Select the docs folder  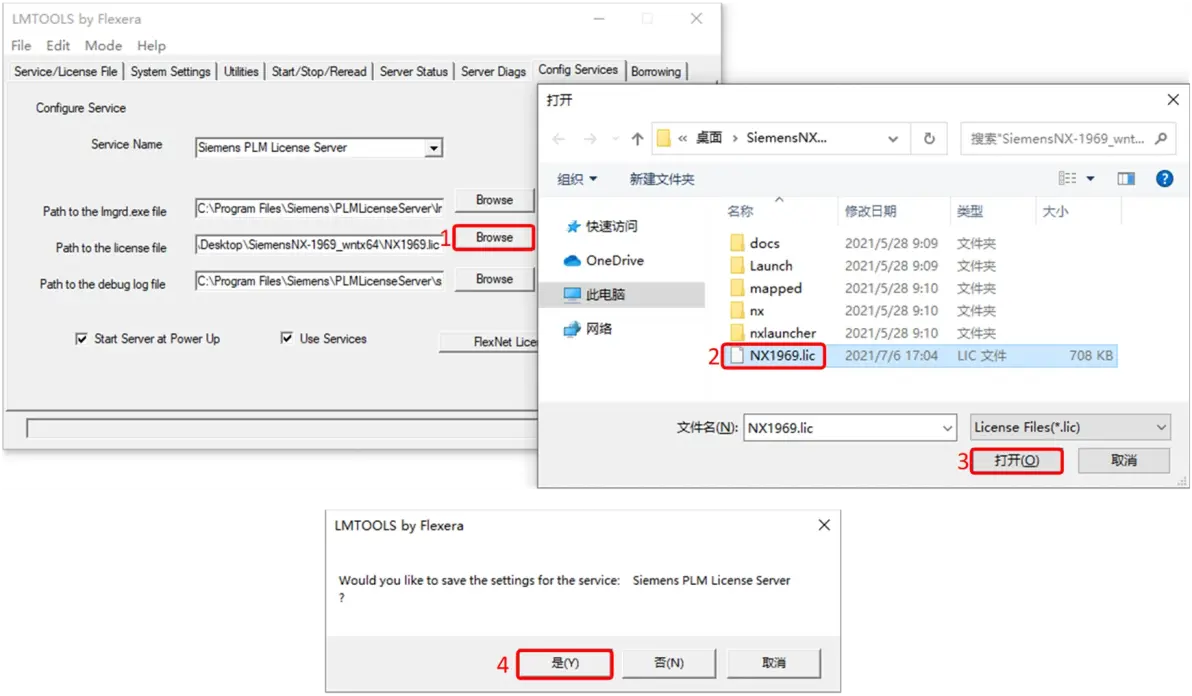click(764, 243)
